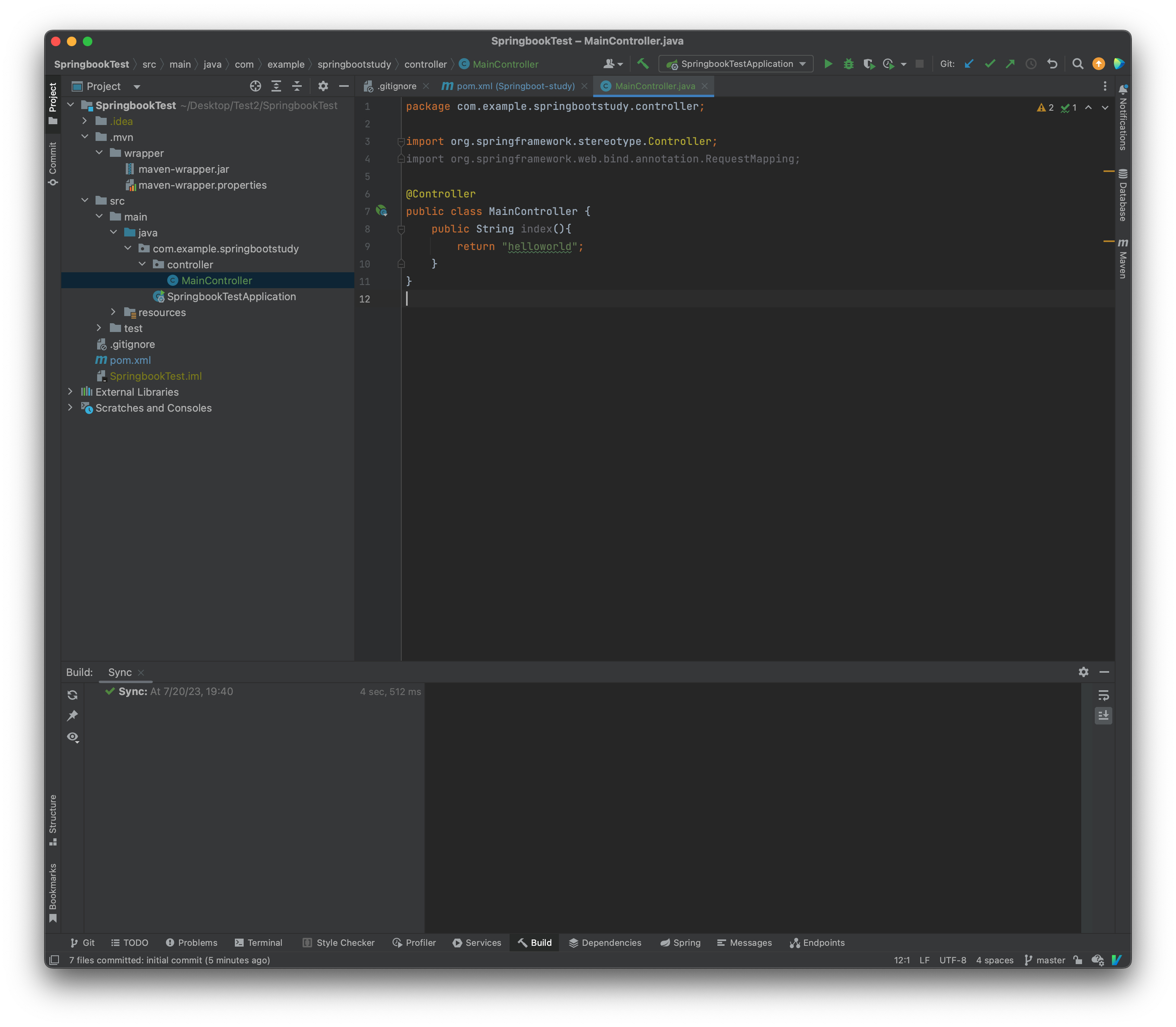
Task: Open the Problems tool window tab
Action: click(x=191, y=943)
